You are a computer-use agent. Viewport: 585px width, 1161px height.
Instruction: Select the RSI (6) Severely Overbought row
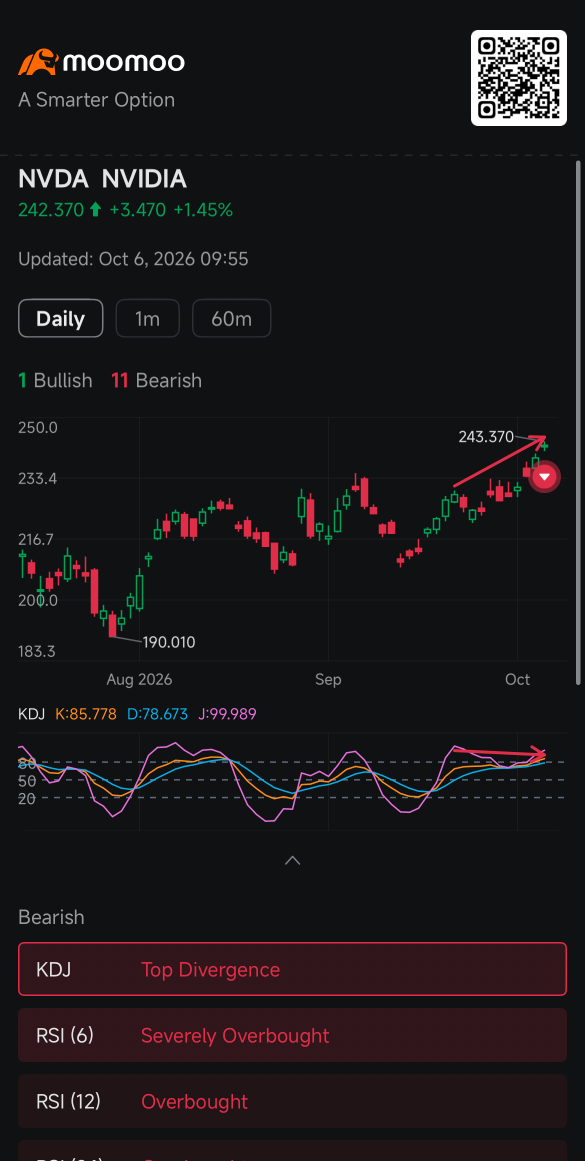292,1035
